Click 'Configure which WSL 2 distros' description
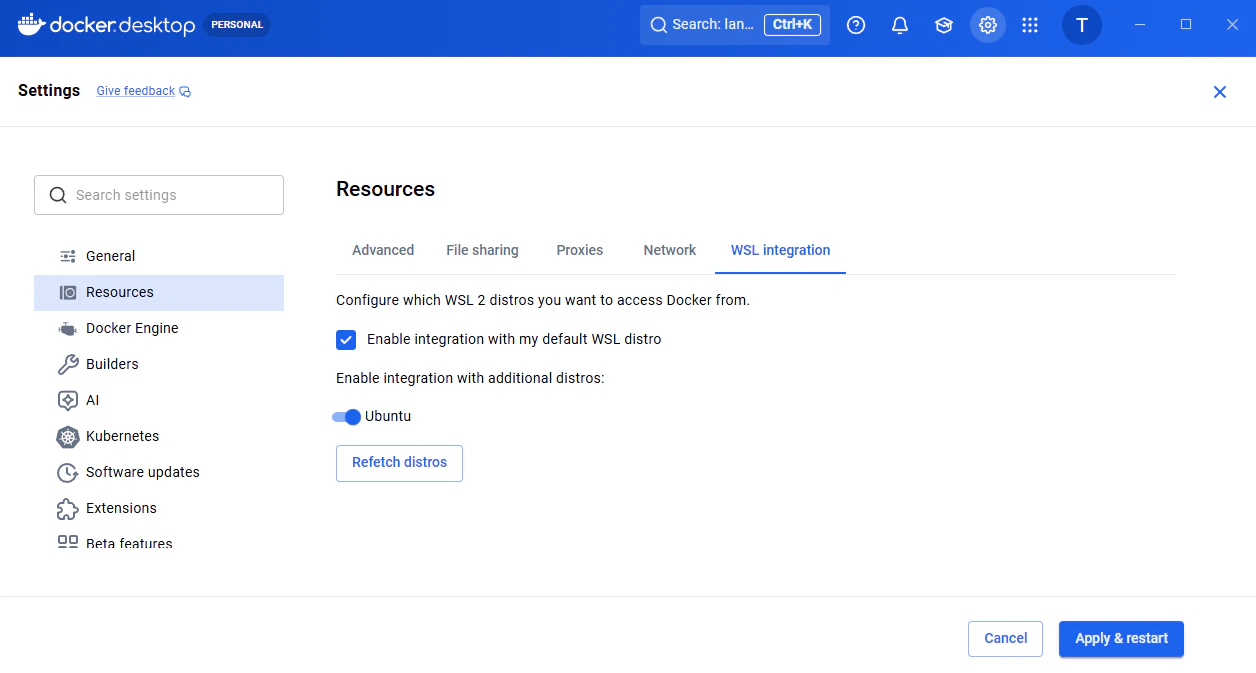The image size is (1256, 673). (x=543, y=300)
